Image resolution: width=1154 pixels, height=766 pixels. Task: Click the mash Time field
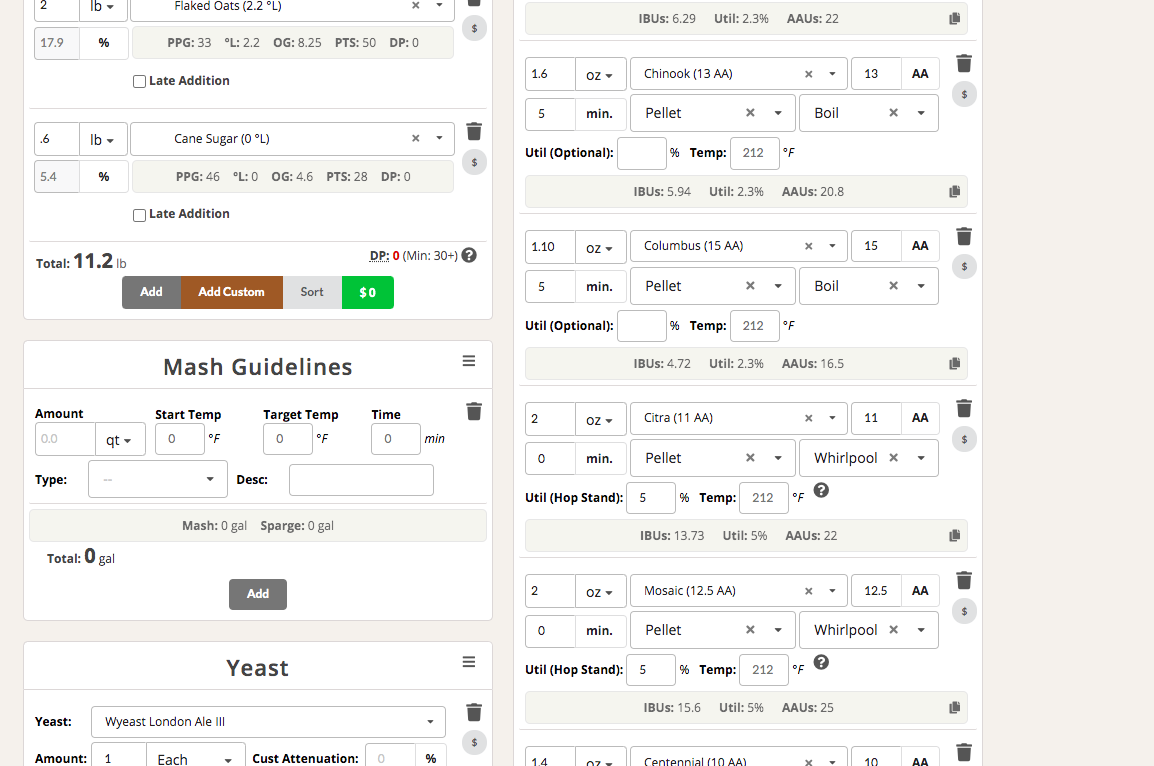[396, 439]
